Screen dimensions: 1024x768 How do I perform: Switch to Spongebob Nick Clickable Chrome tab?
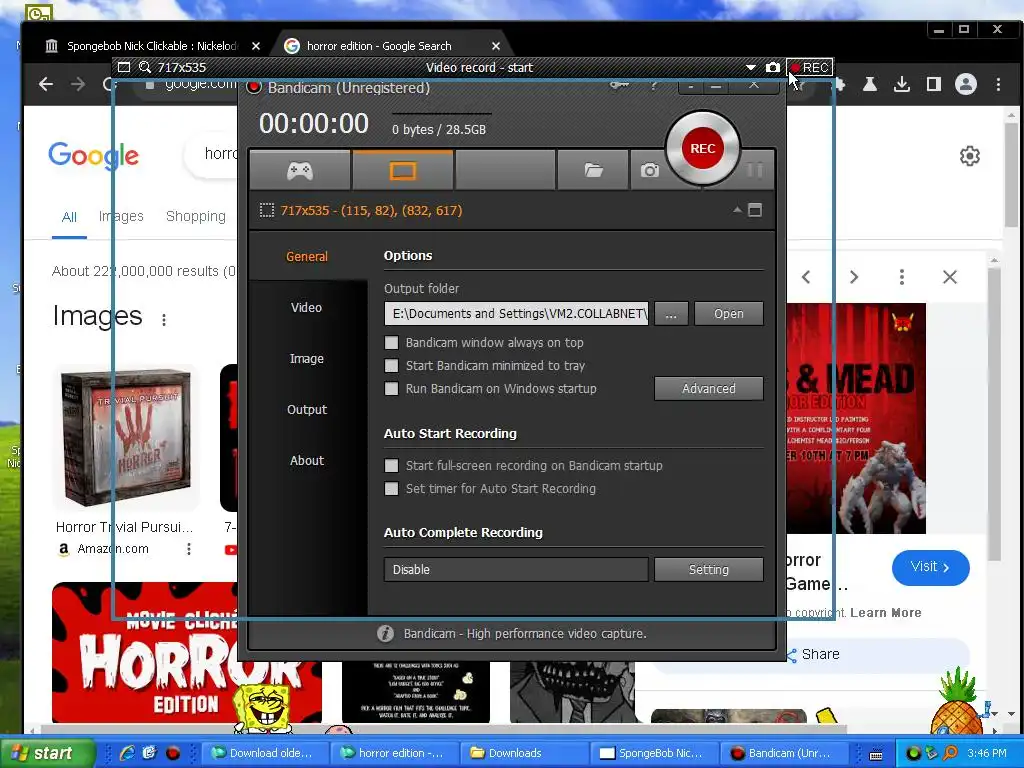click(x=152, y=46)
